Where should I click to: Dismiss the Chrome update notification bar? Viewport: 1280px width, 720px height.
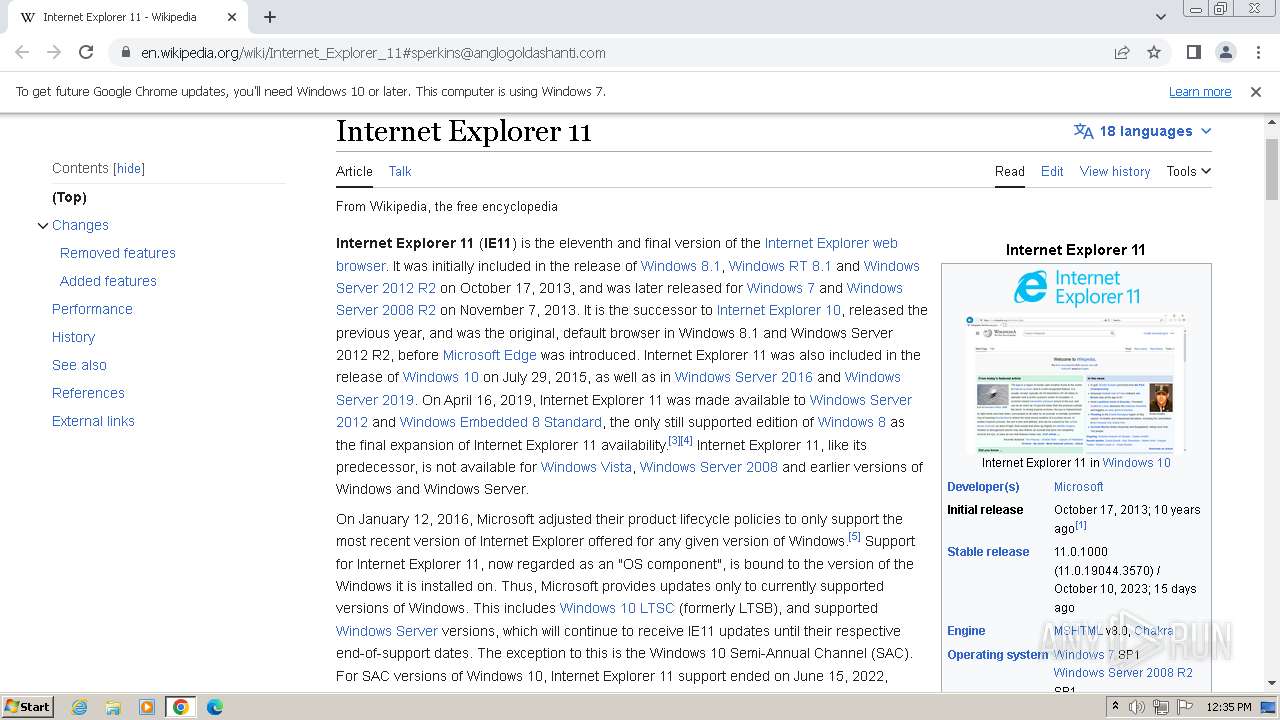click(x=1256, y=92)
